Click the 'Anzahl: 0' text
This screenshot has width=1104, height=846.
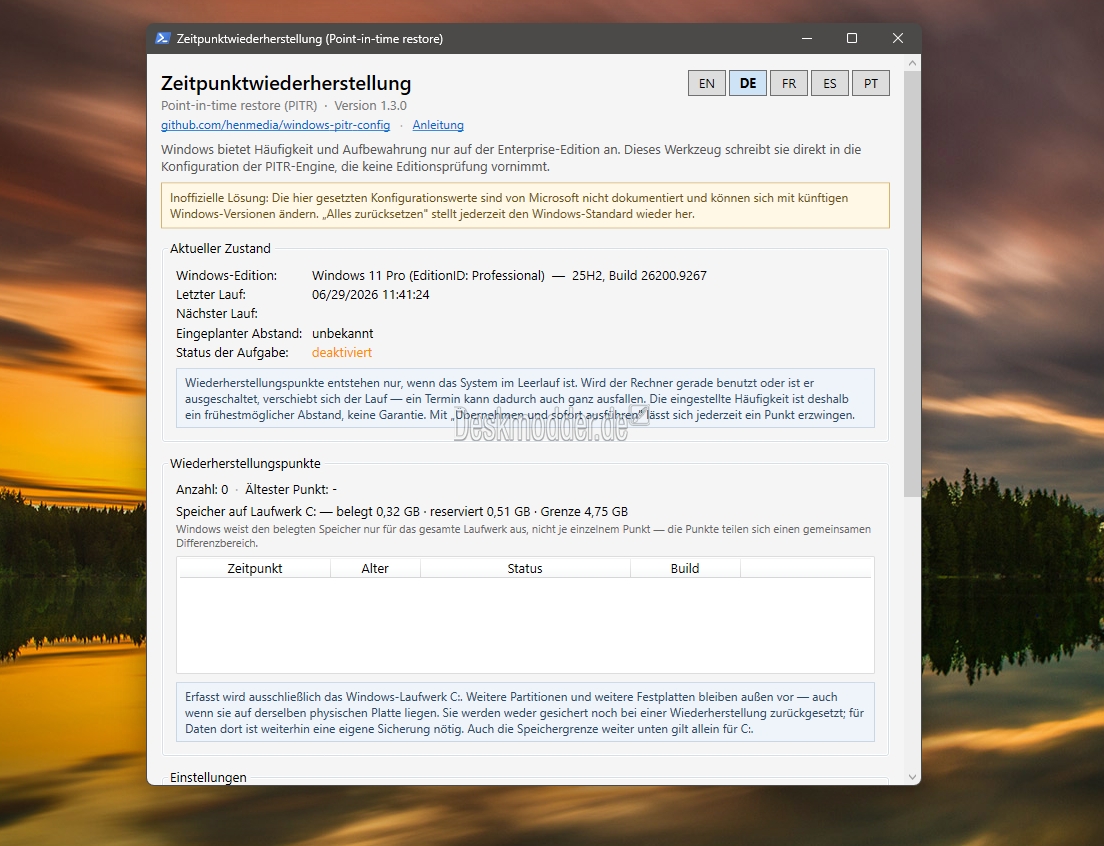[202, 489]
